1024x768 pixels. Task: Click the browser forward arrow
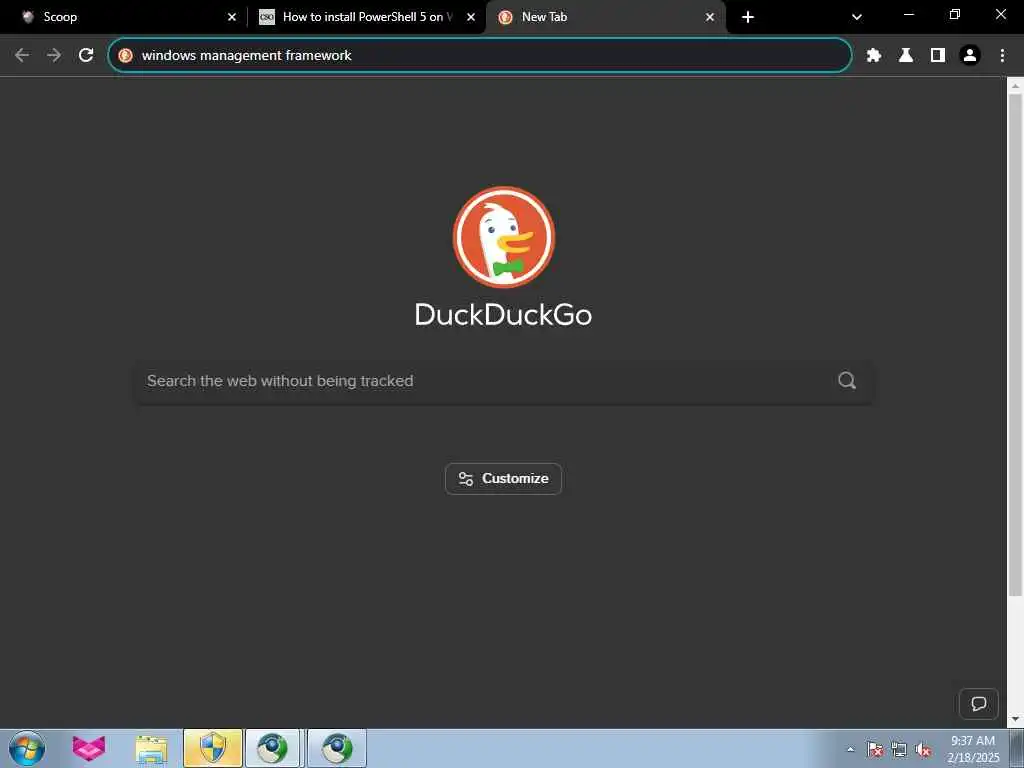click(54, 56)
